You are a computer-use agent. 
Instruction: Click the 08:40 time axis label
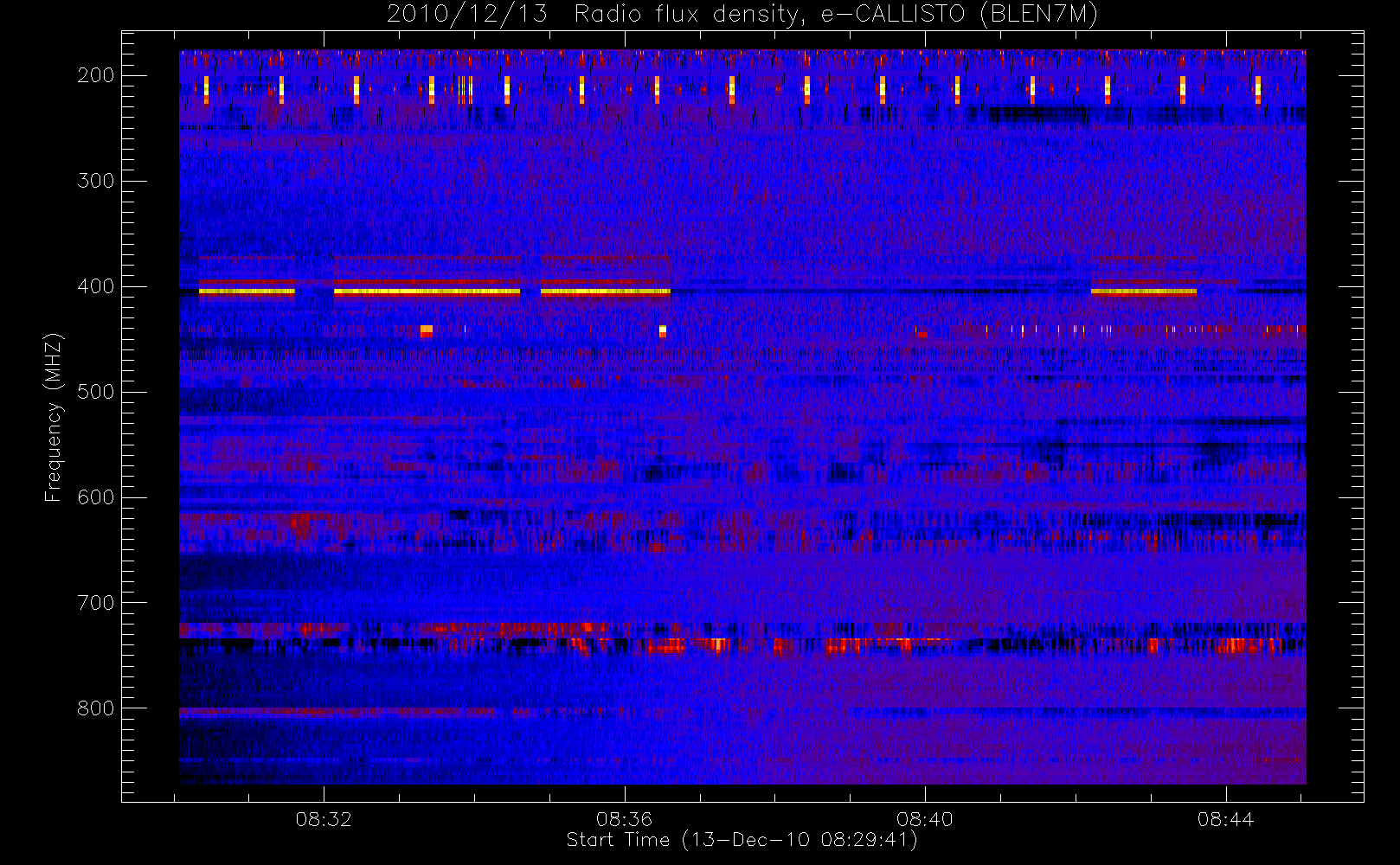click(925, 819)
